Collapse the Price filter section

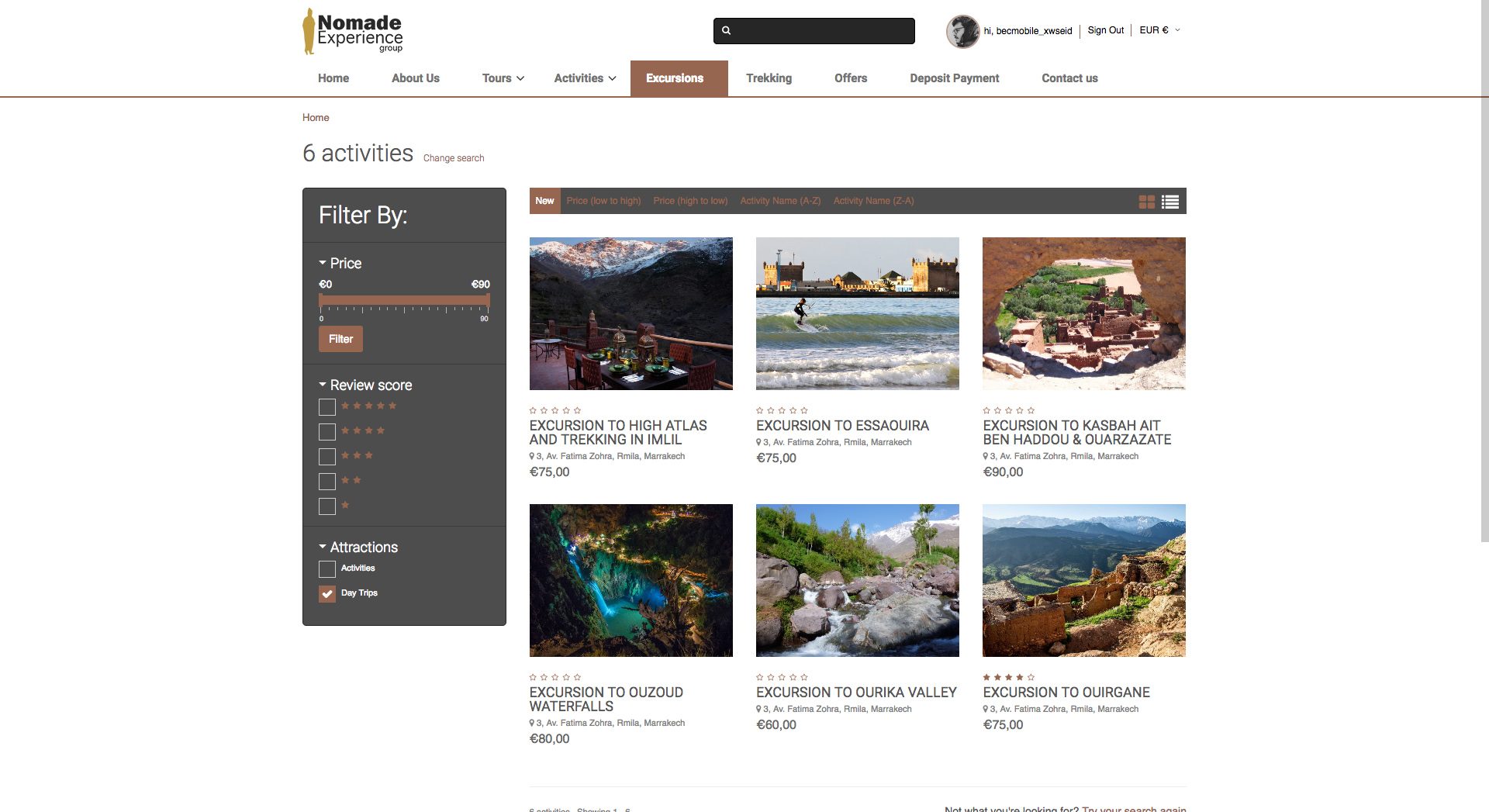pos(340,263)
